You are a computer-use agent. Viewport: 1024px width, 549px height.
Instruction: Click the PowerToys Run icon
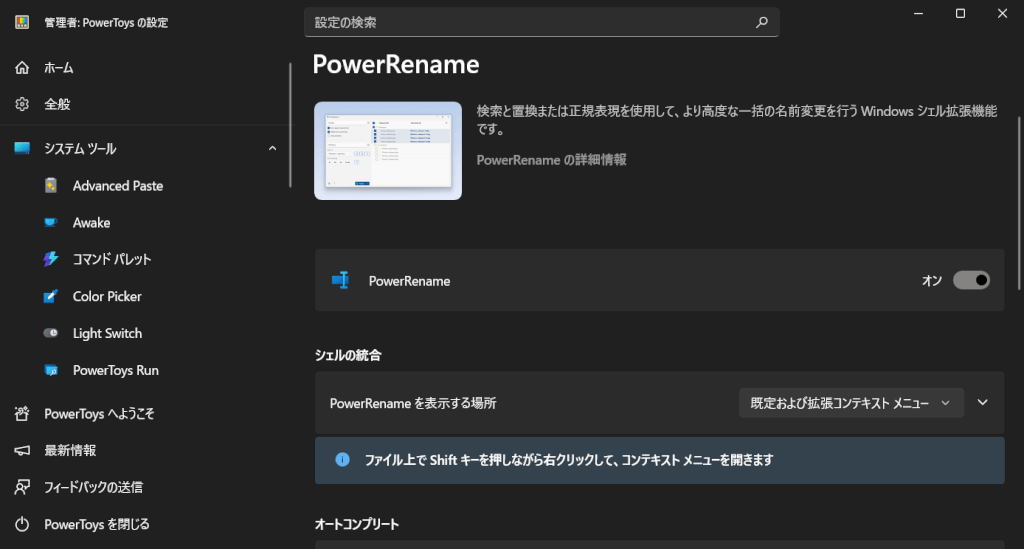(51, 371)
